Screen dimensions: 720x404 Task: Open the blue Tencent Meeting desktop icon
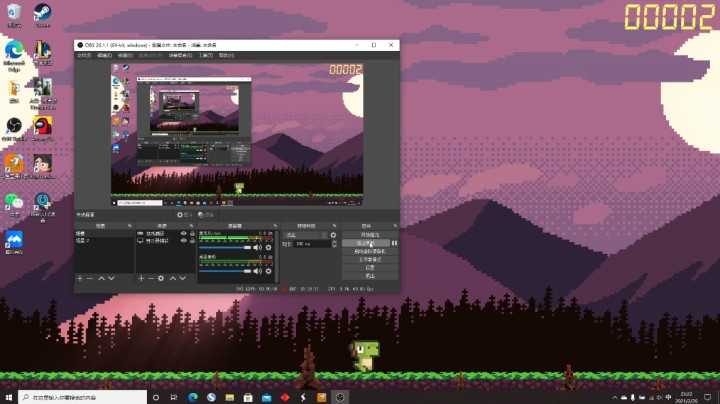[14, 242]
